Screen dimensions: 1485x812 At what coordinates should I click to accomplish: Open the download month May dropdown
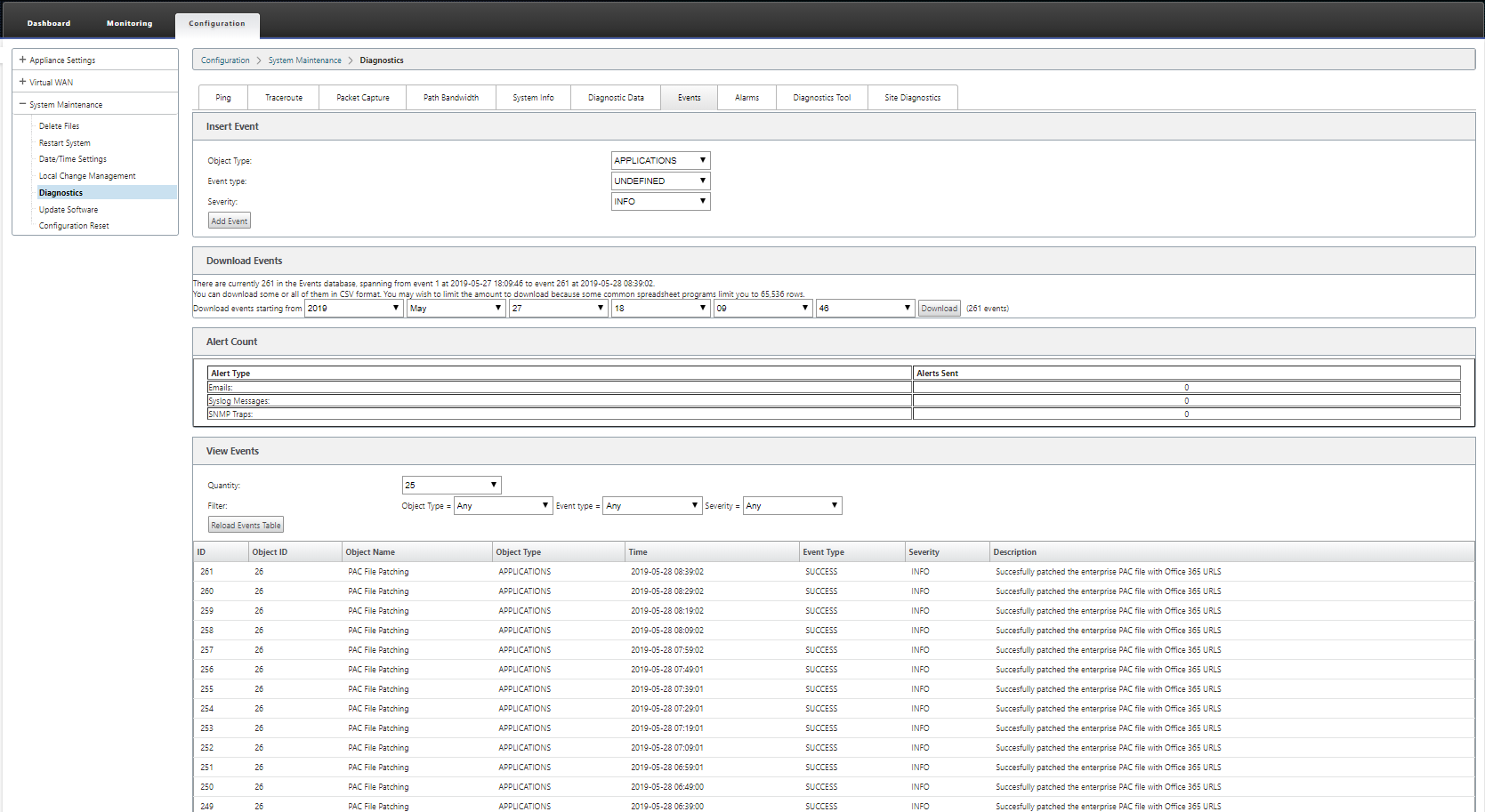pyautogui.click(x=456, y=308)
